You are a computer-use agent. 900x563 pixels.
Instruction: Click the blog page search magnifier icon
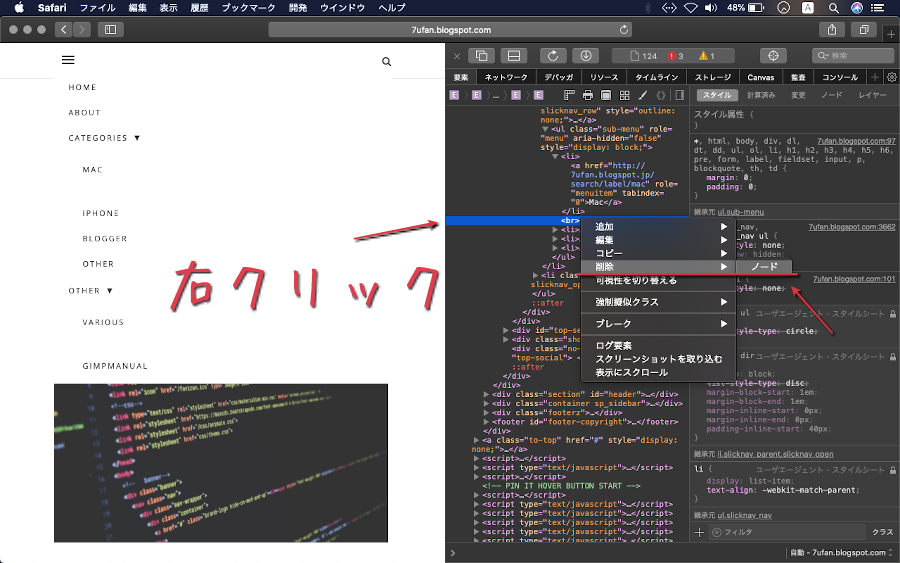[x=386, y=61]
